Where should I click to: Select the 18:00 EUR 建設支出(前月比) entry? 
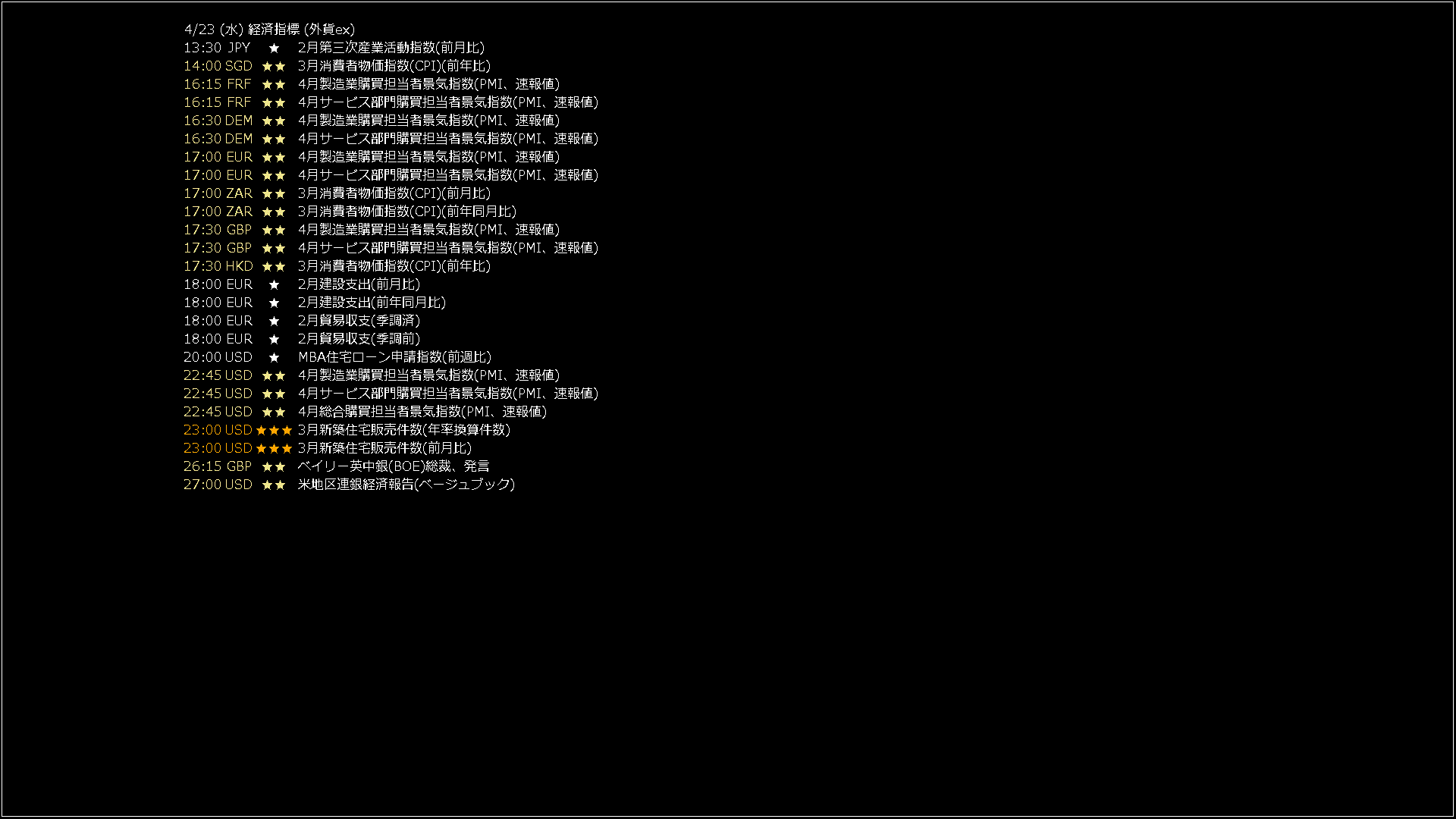[302, 284]
